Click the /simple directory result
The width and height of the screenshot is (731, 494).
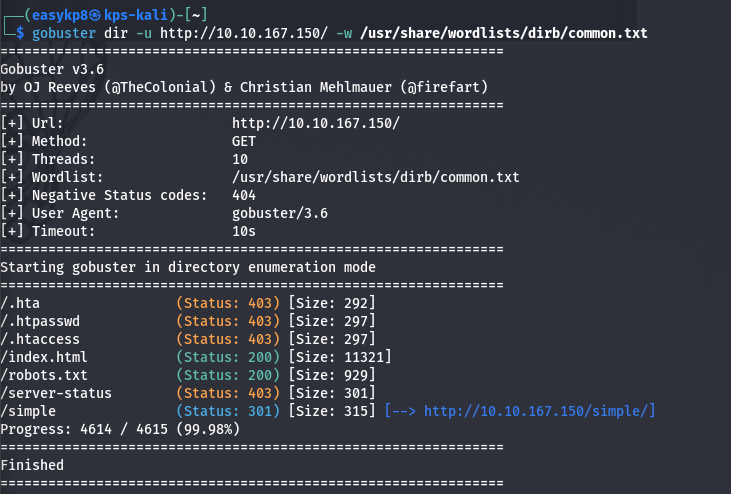click(x=28, y=412)
